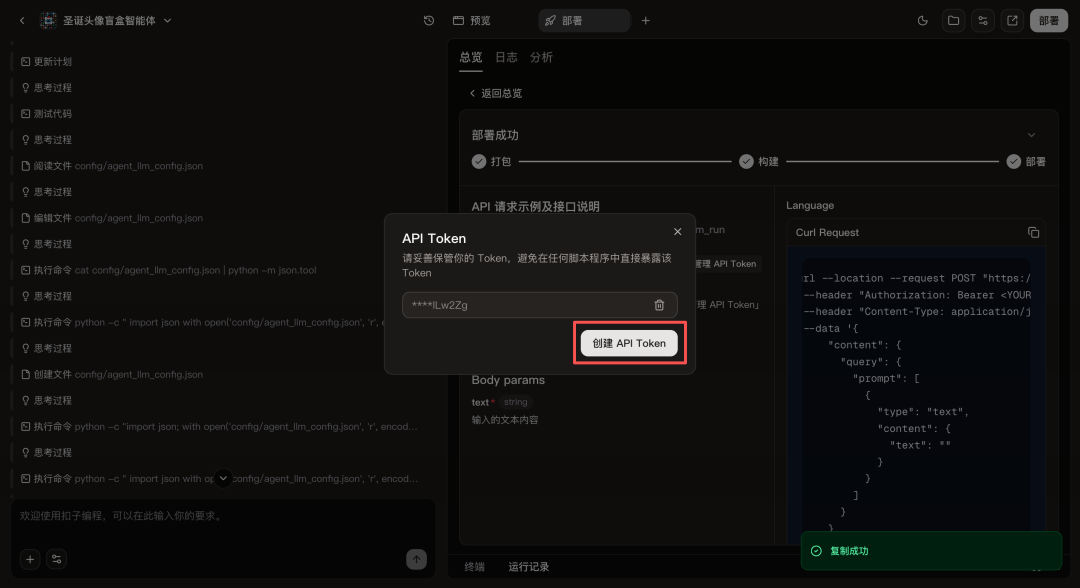Switch to the 日志 tab
1080x588 pixels.
tap(506, 57)
